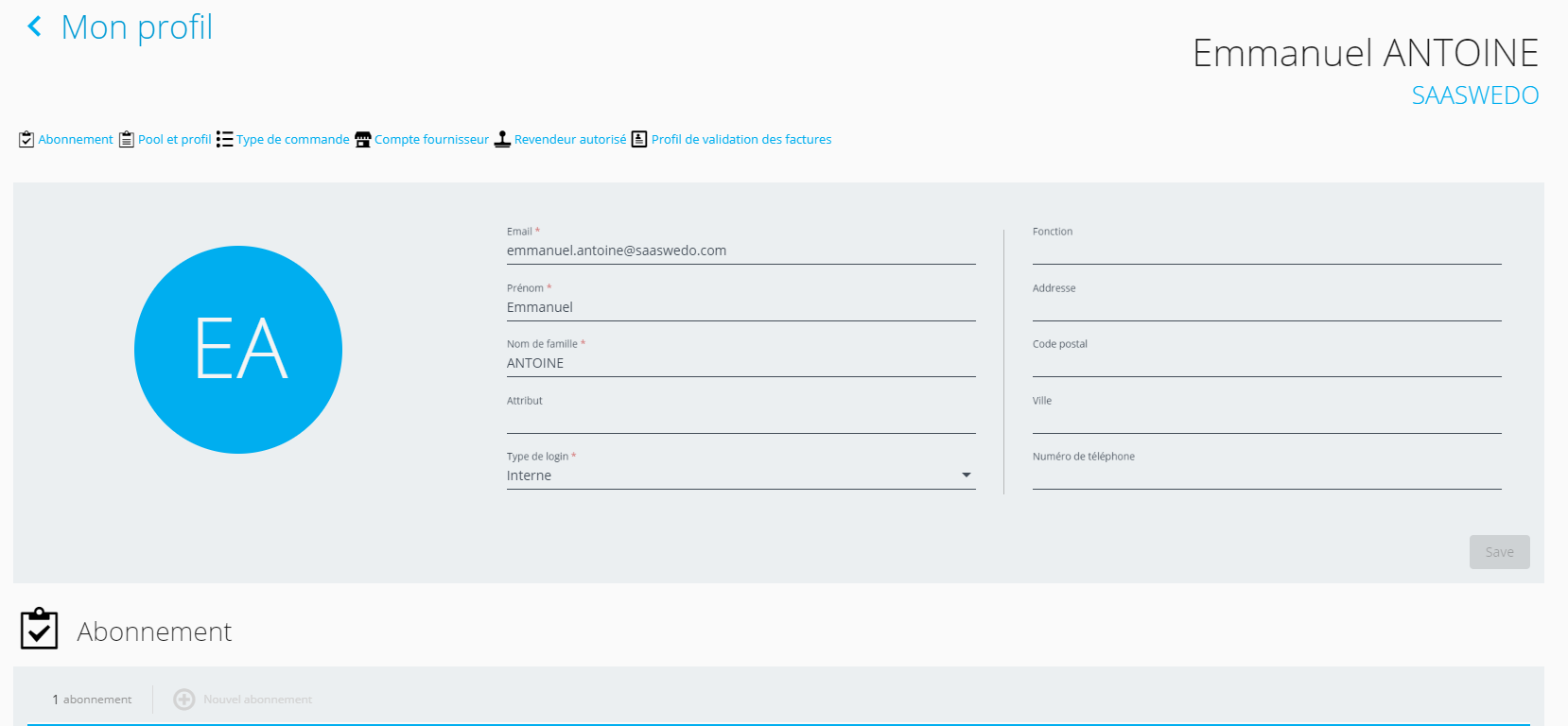Click the Email input field
1568x726 pixels.
pos(741,251)
